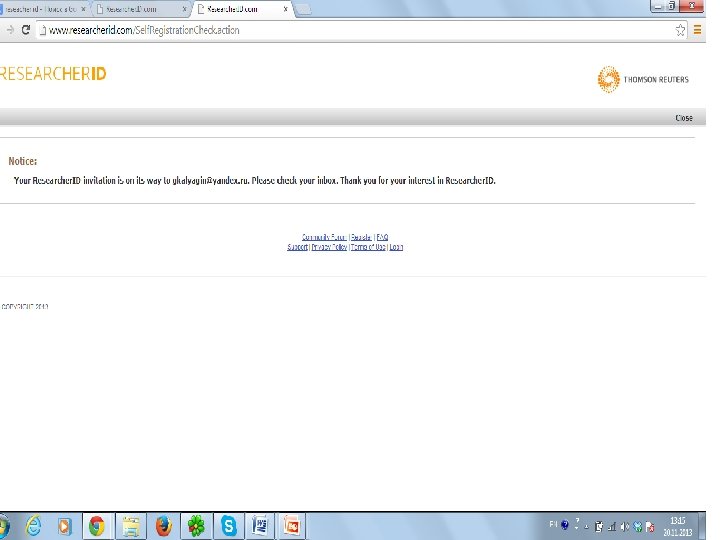Click the EN language indicator in the tray
Viewport: 720px width, 540px height.
[553, 523]
